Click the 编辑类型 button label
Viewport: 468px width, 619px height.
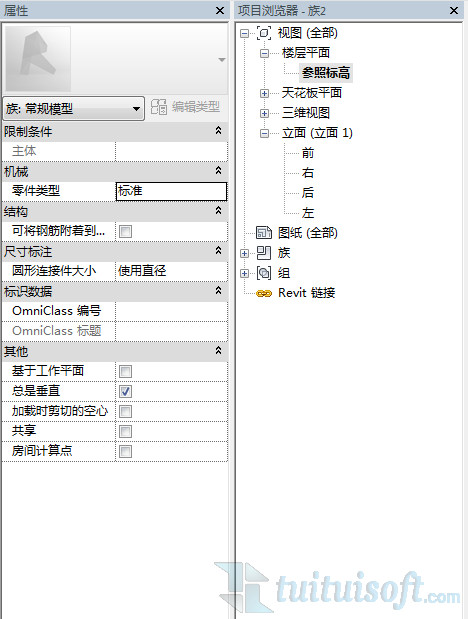coord(196,107)
